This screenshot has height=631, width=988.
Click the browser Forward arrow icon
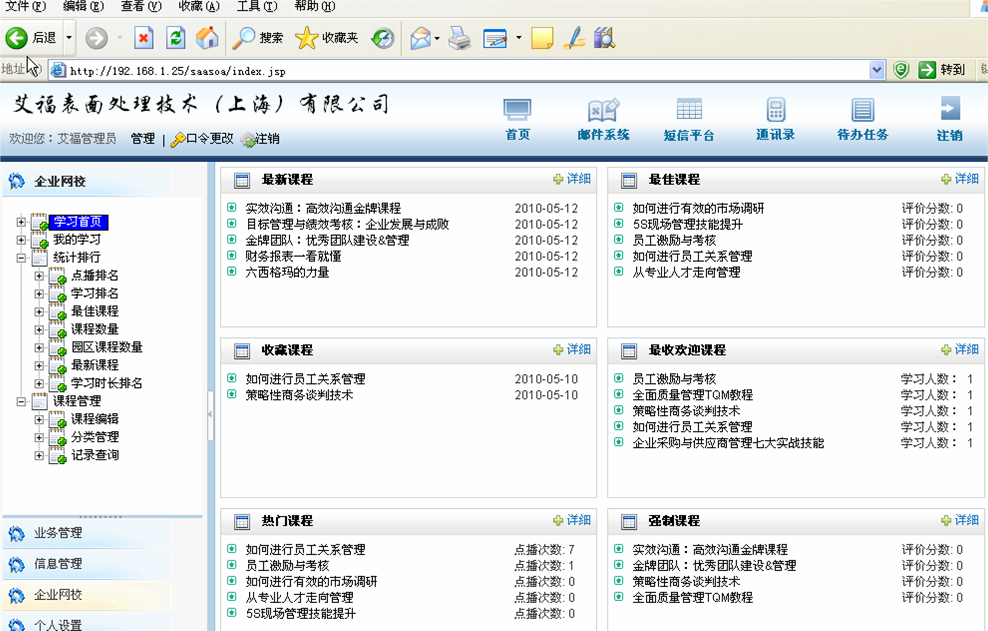(x=96, y=38)
